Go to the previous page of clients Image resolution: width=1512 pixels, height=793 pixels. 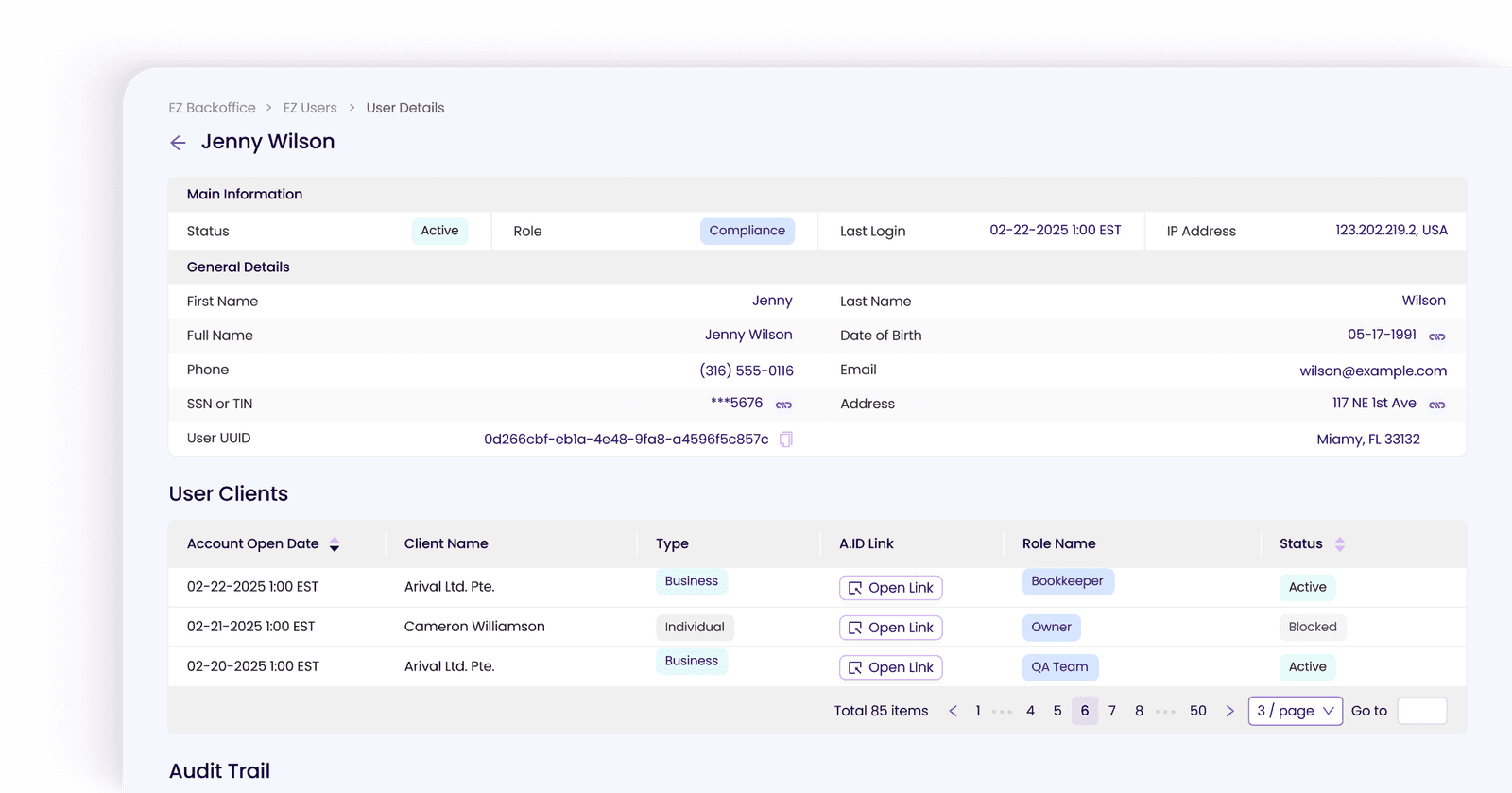[953, 711]
